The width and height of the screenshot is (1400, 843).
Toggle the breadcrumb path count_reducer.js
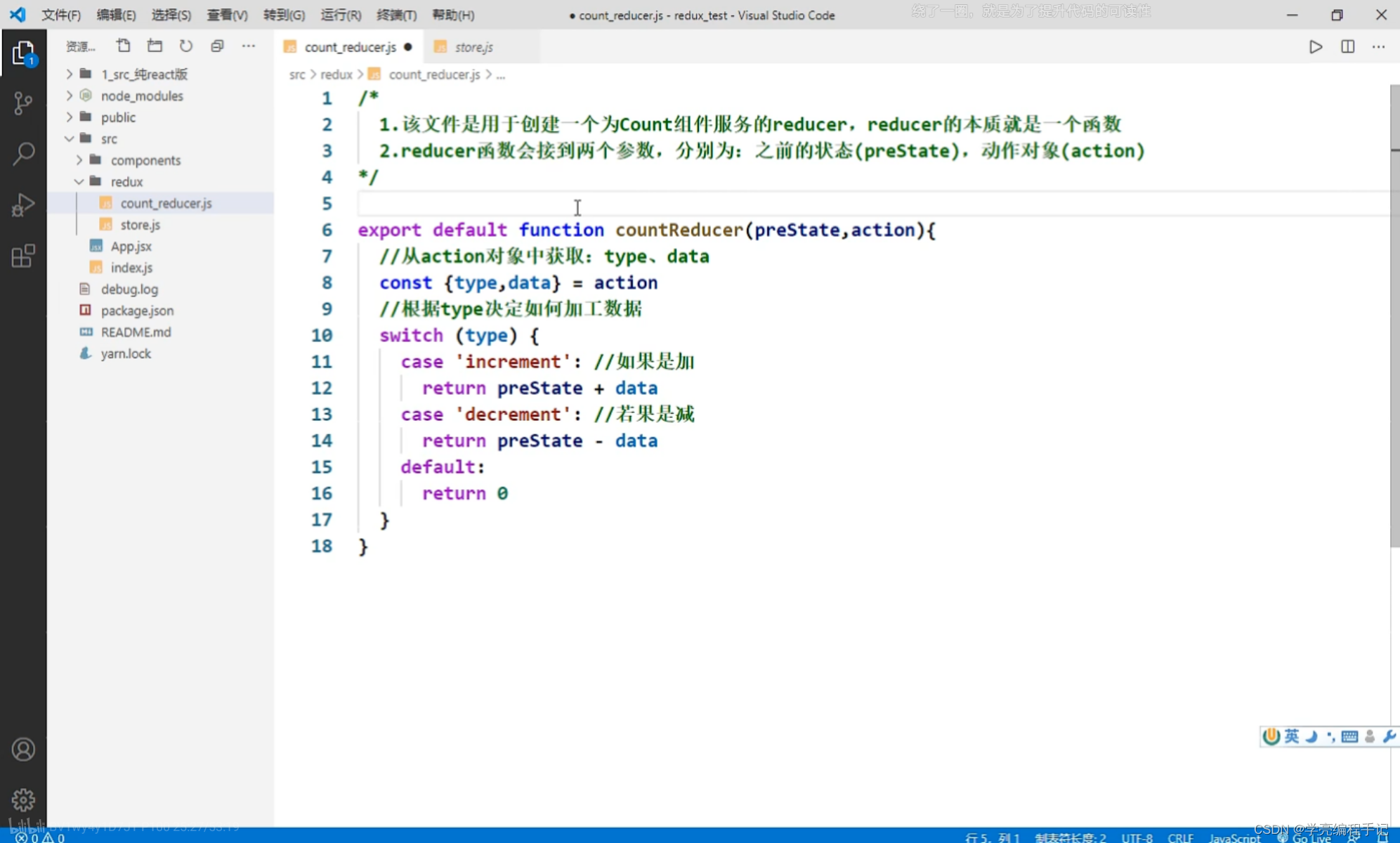point(434,74)
